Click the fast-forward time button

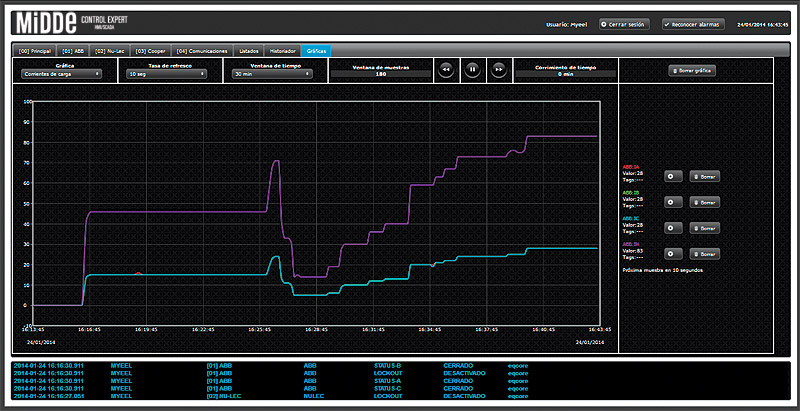click(x=497, y=70)
